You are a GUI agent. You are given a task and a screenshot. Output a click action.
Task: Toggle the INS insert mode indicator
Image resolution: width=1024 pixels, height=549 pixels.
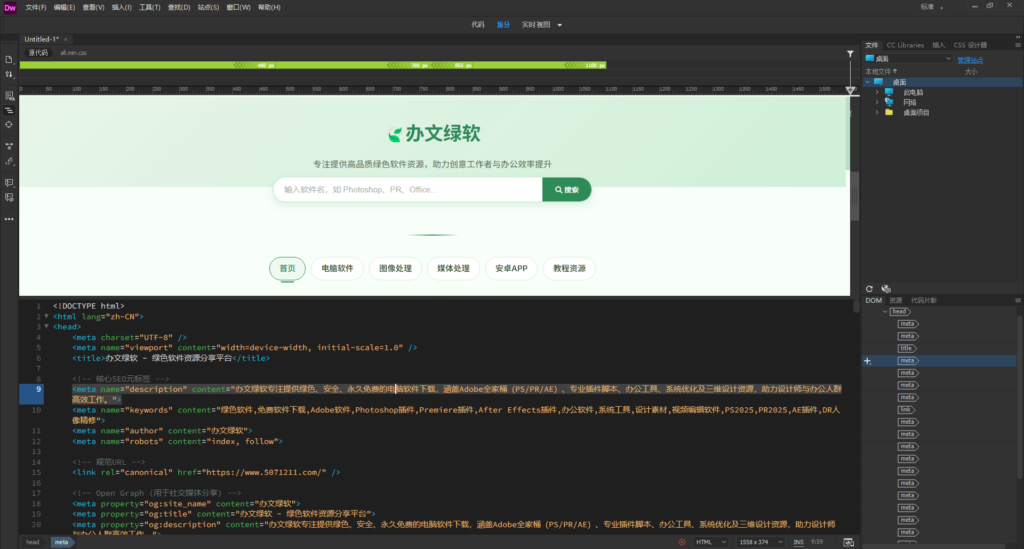click(x=798, y=542)
